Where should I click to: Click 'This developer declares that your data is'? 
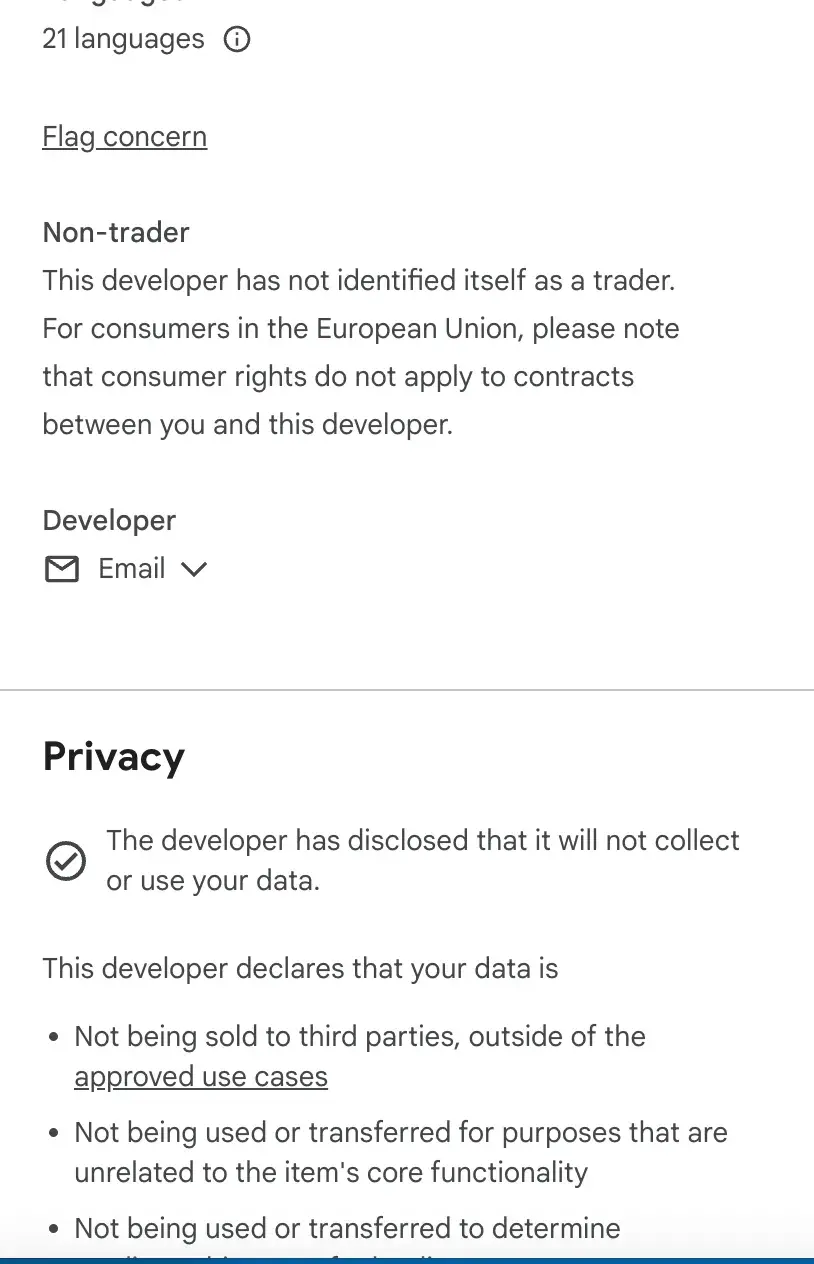(x=300, y=969)
